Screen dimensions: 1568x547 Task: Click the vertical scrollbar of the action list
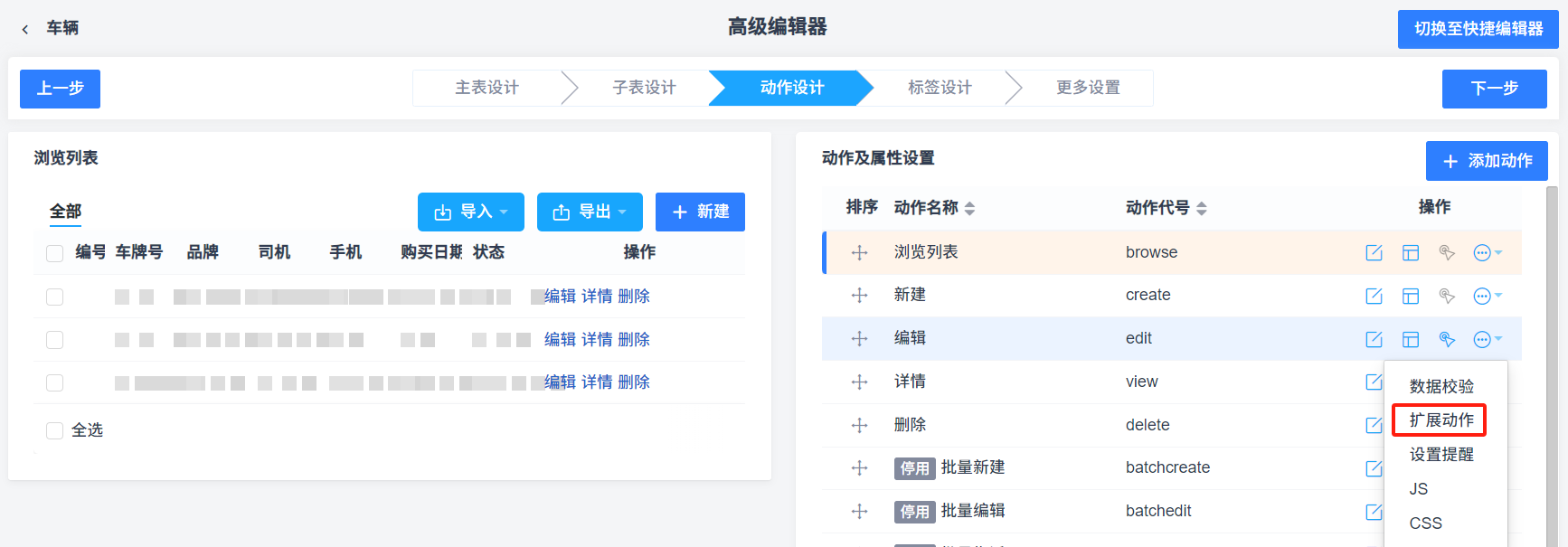point(1552,362)
